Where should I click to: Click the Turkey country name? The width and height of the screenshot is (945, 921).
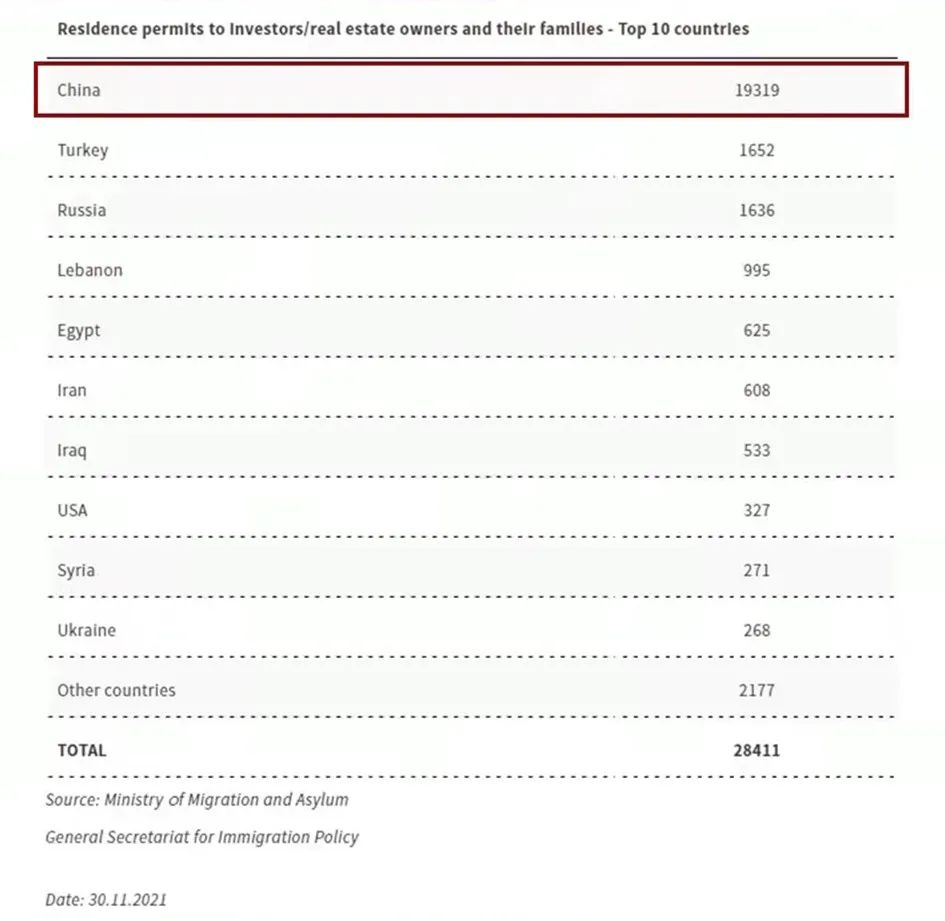tap(82, 150)
